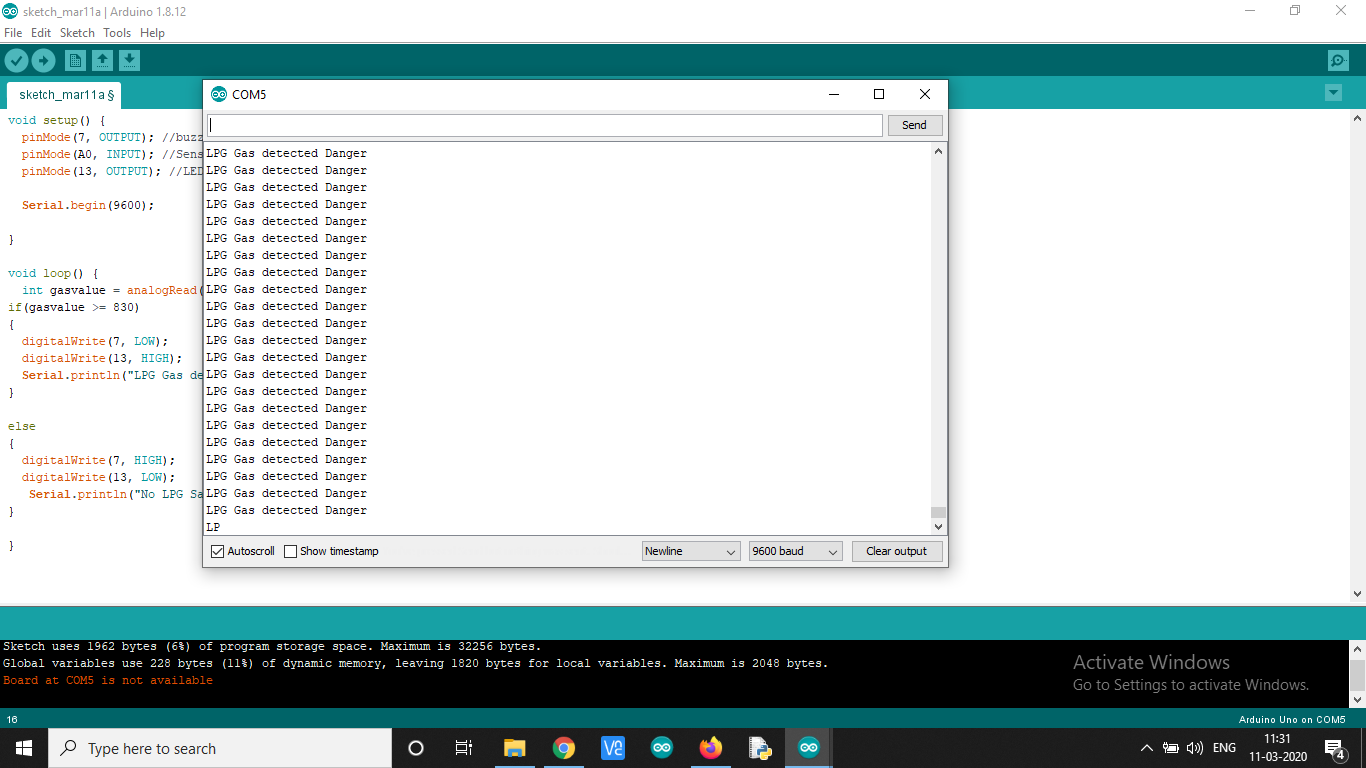Click the ENG language indicator in the tray
Viewport: 1366px width, 768px height.
pyautogui.click(x=1224, y=748)
